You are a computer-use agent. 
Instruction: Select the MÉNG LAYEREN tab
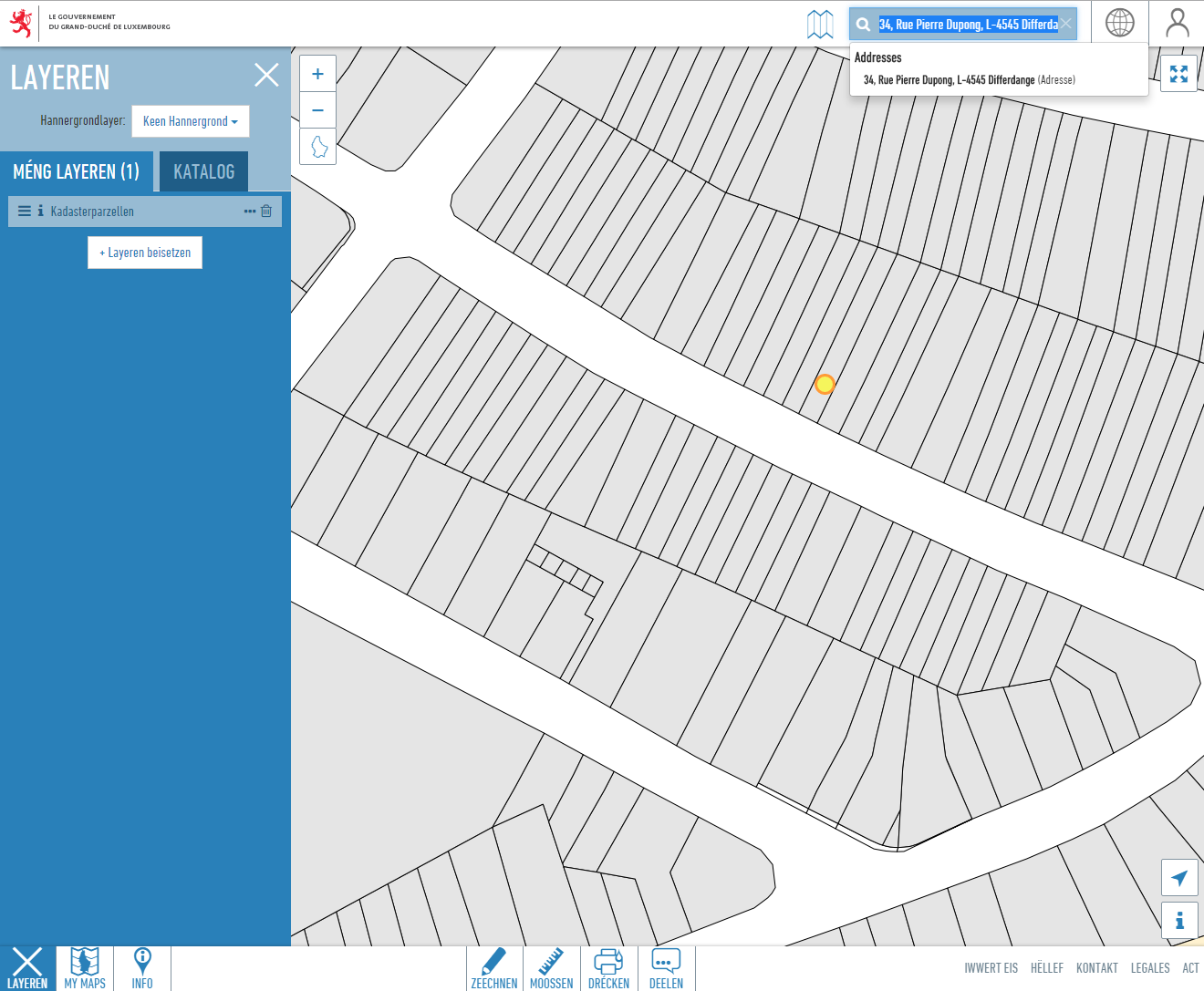click(78, 171)
